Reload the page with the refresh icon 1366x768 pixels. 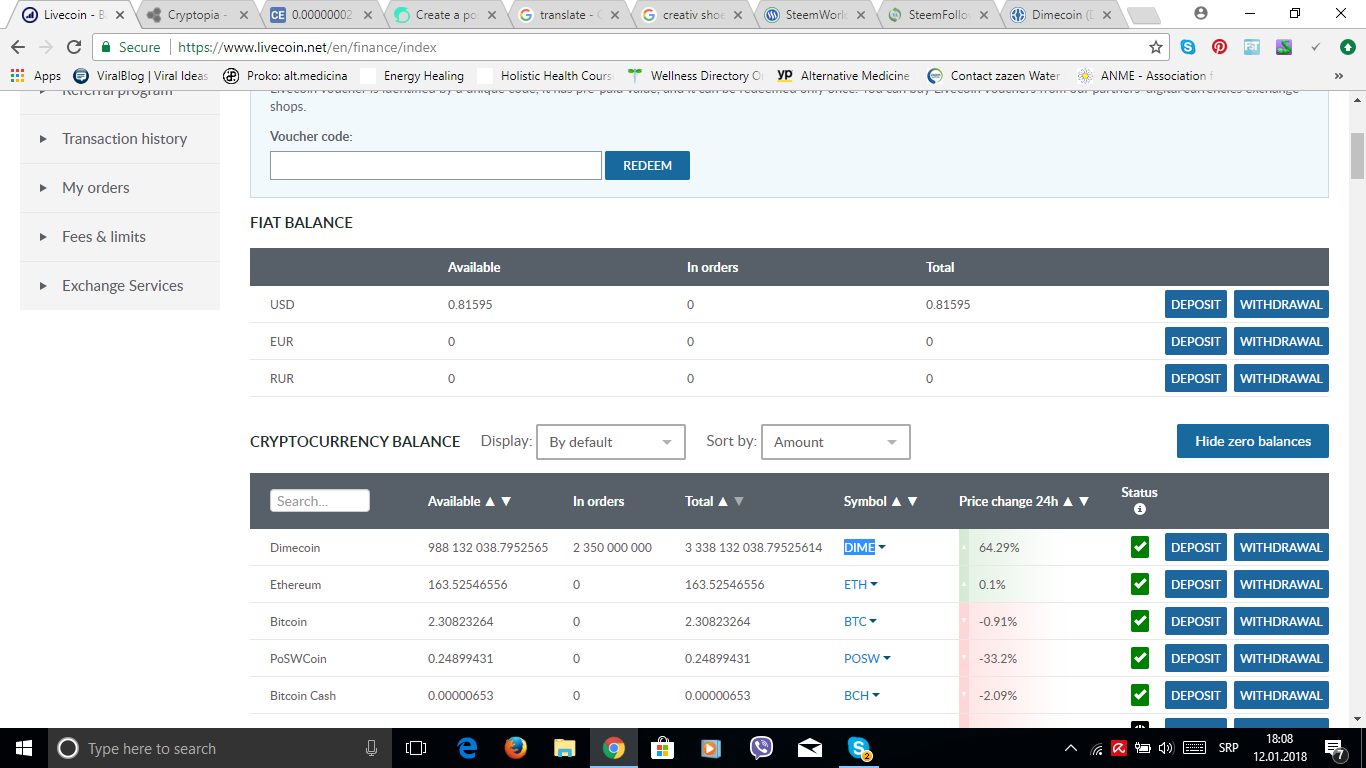(x=74, y=47)
